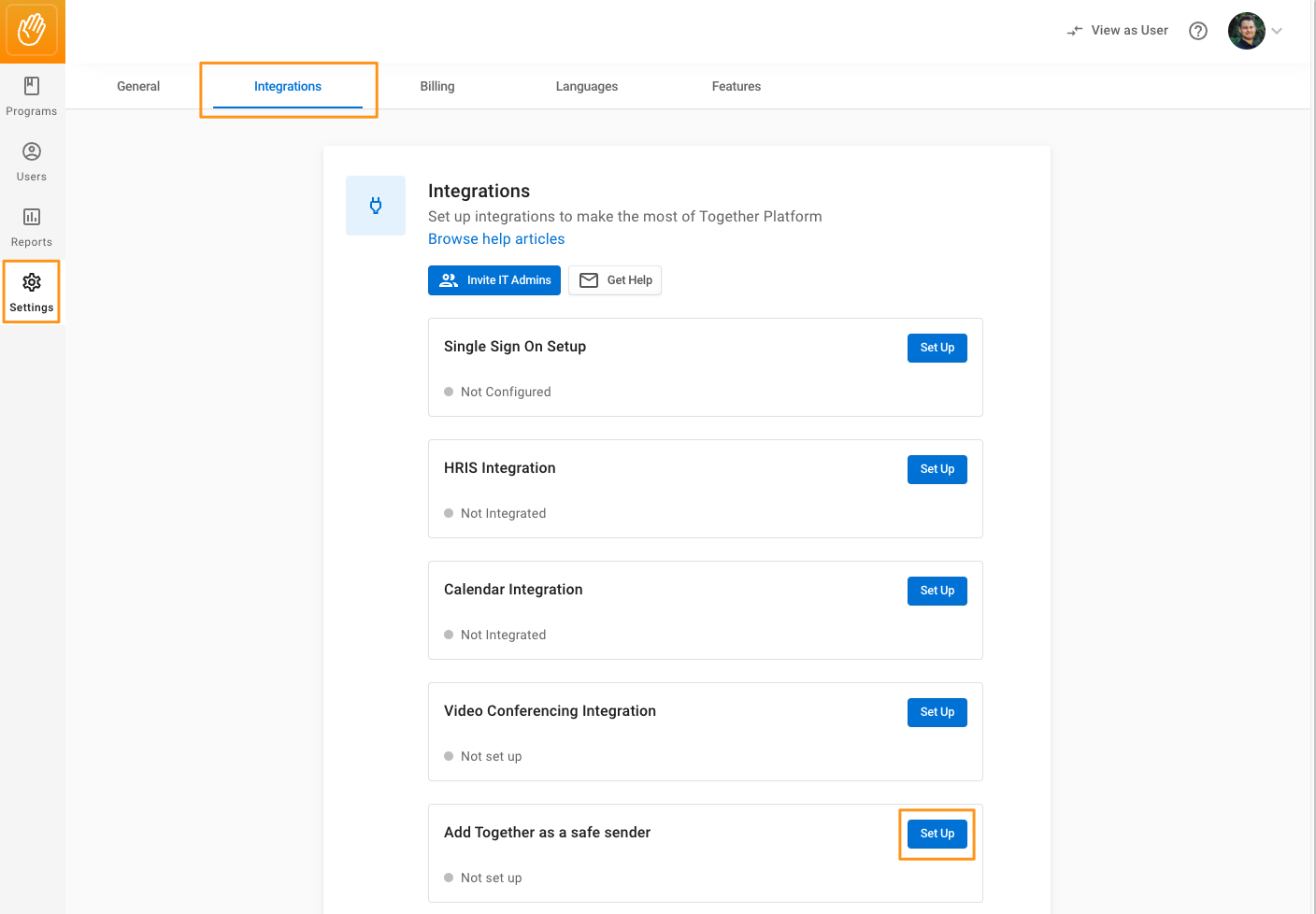Go to Users in the sidebar
This screenshot has height=914, width=1316.
tap(32, 163)
